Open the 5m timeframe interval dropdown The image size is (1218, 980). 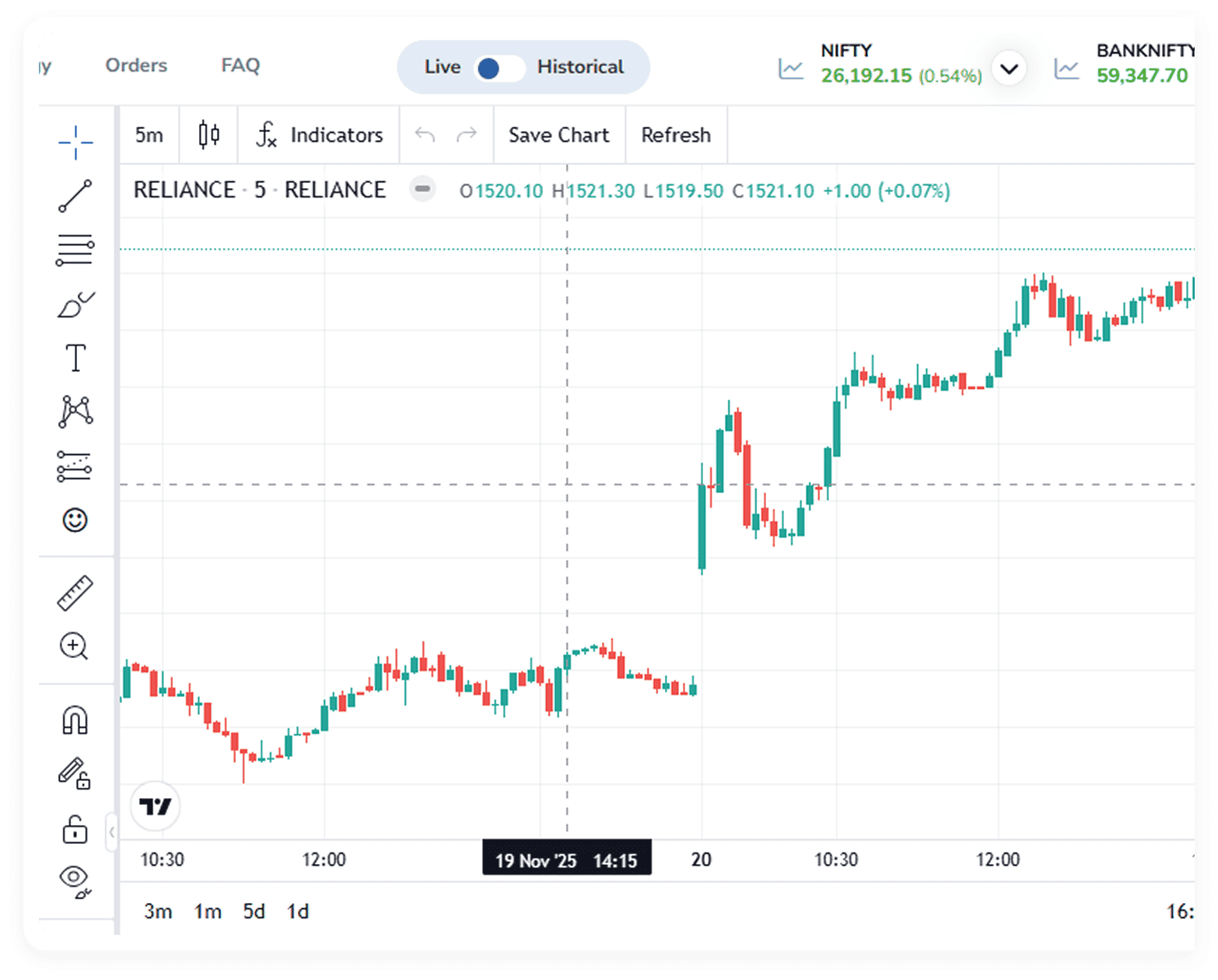149,135
